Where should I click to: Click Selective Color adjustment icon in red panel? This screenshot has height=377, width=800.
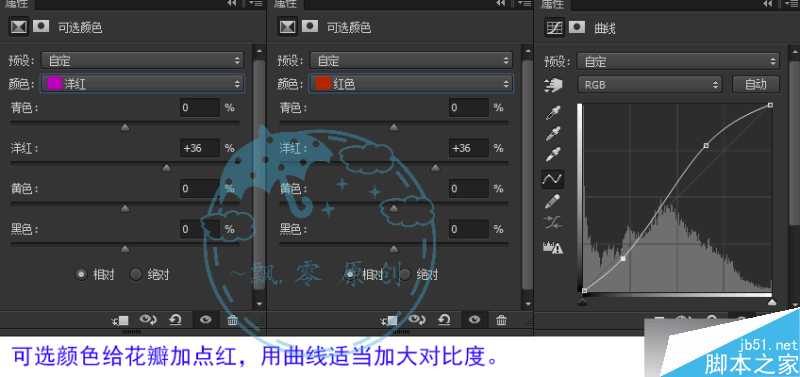coord(287,27)
